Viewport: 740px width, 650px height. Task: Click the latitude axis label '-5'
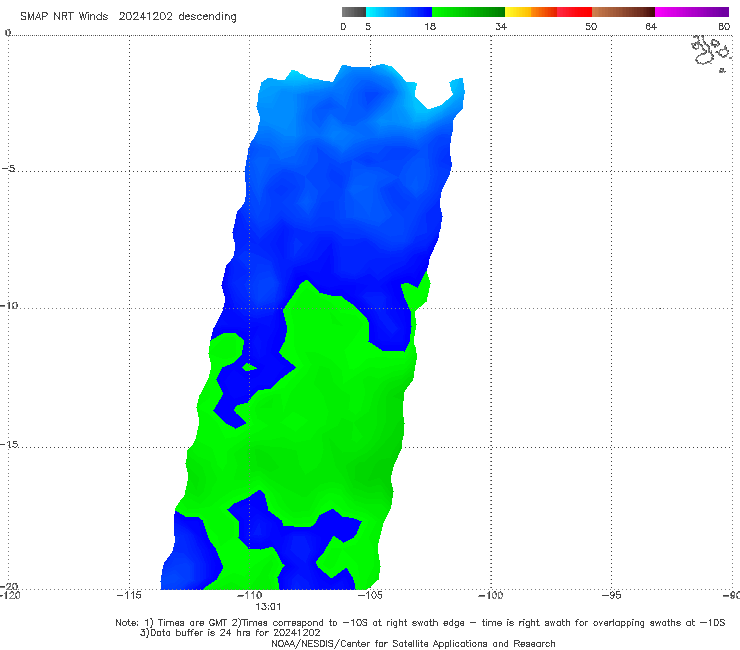click(8, 169)
